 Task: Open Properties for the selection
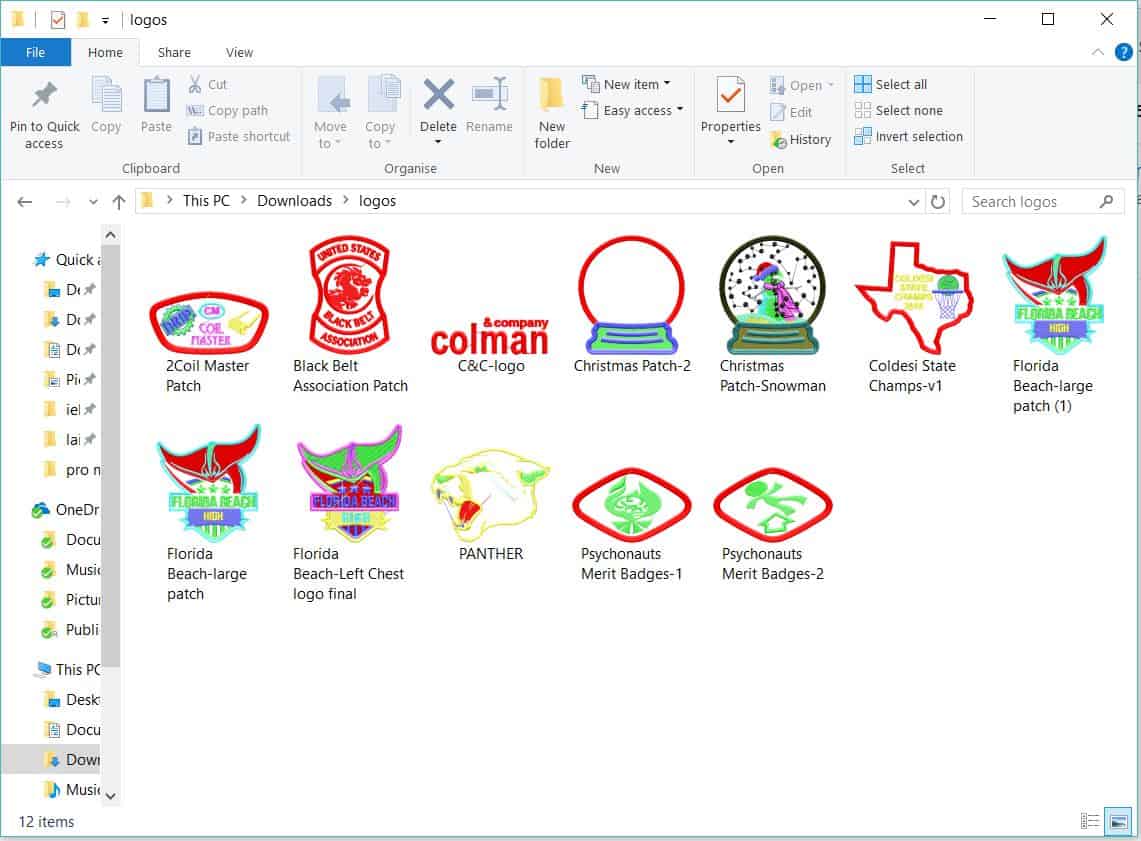coord(729,110)
